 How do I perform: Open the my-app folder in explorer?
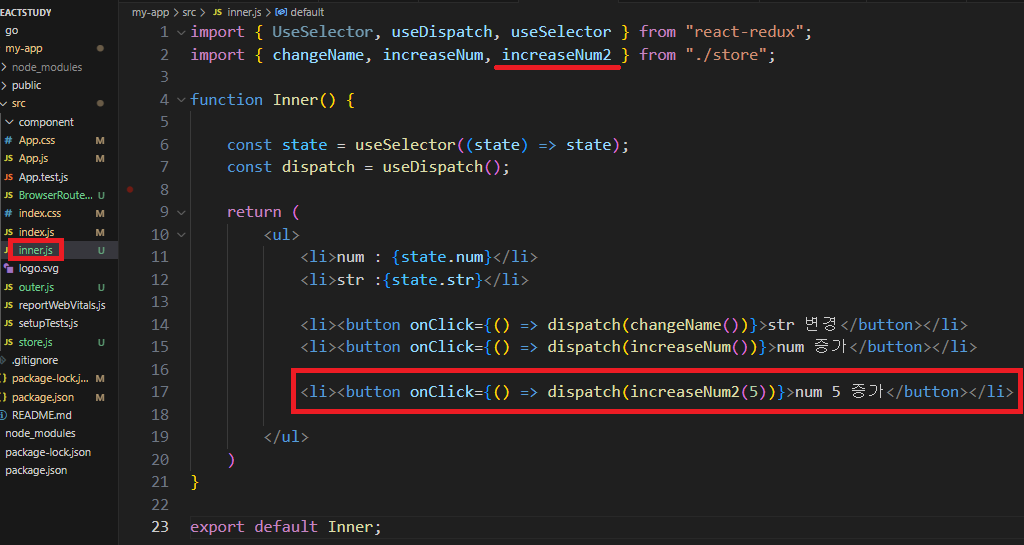[x=24, y=48]
